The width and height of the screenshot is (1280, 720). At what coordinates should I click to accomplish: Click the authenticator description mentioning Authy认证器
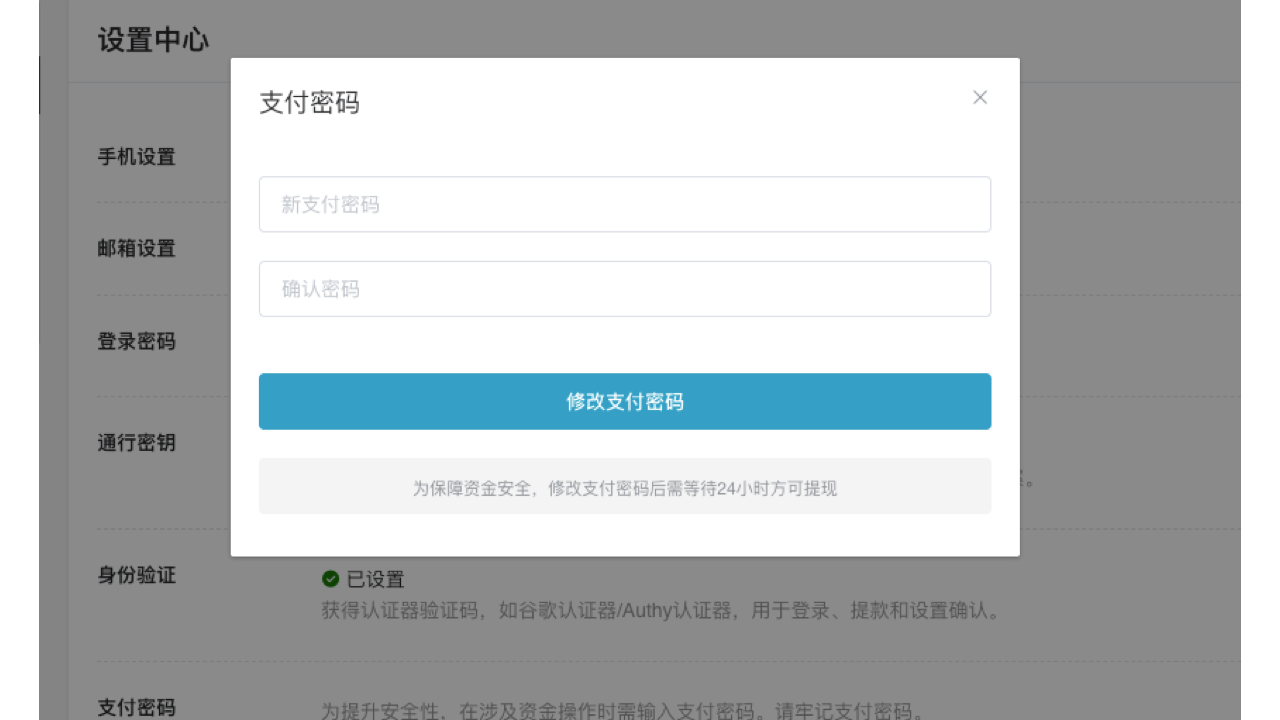point(661,610)
